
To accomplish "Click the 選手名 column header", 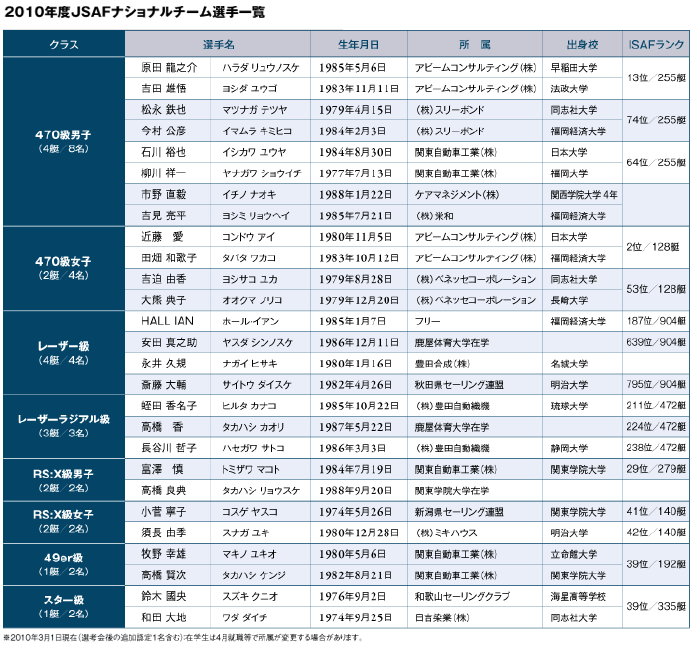I will click(x=218, y=44).
